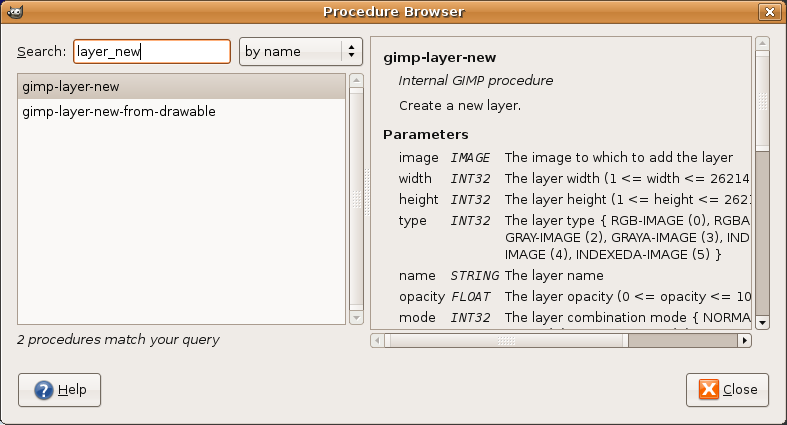Click '2 procedures match your query' status text

point(118,340)
